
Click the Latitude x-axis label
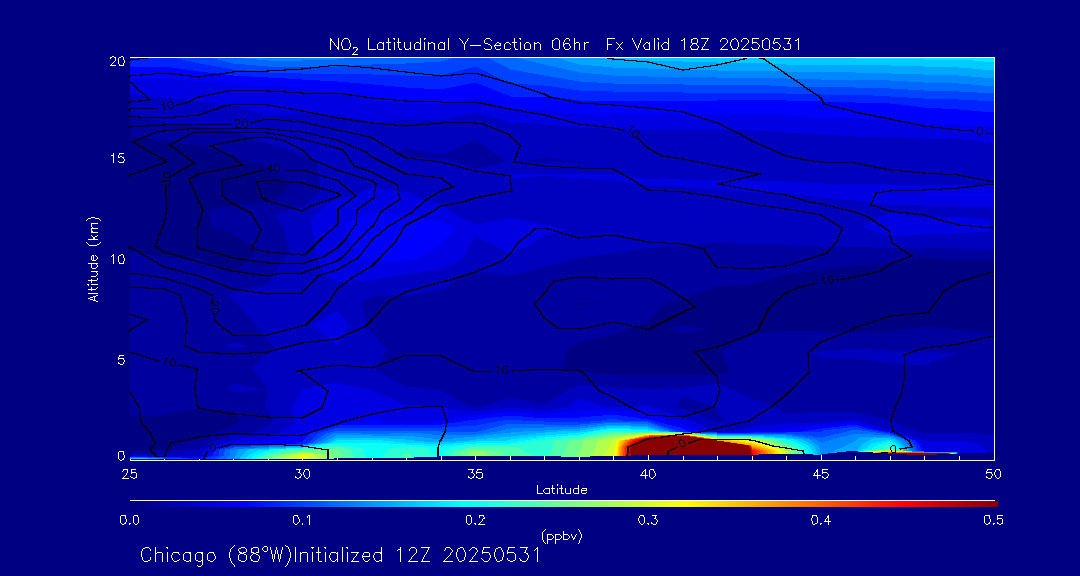561,489
